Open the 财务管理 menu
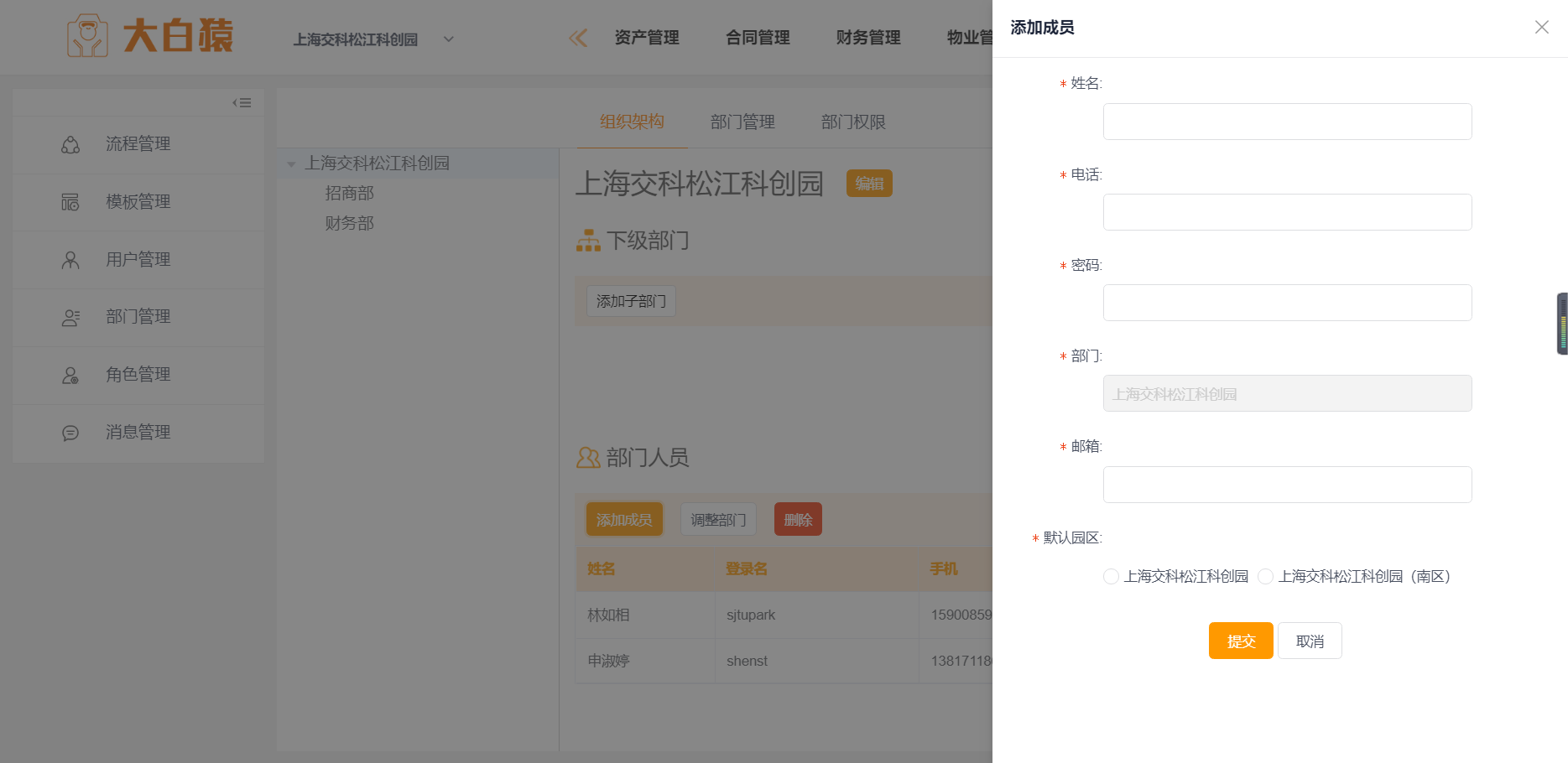 click(868, 38)
